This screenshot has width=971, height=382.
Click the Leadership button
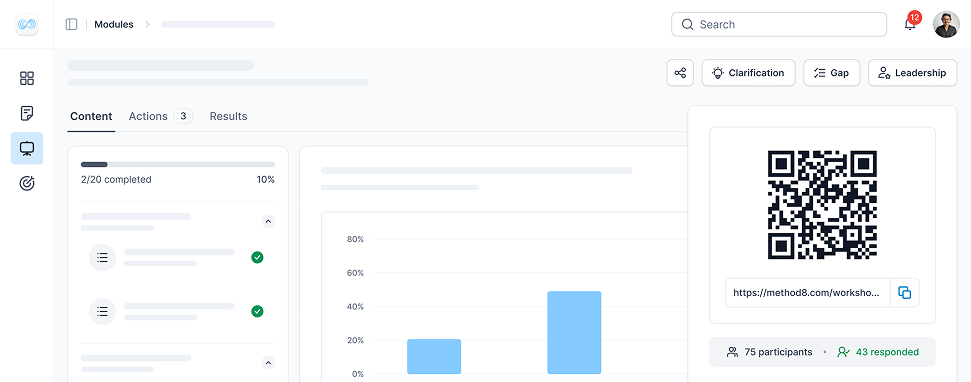pyautogui.click(x=912, y=73)
